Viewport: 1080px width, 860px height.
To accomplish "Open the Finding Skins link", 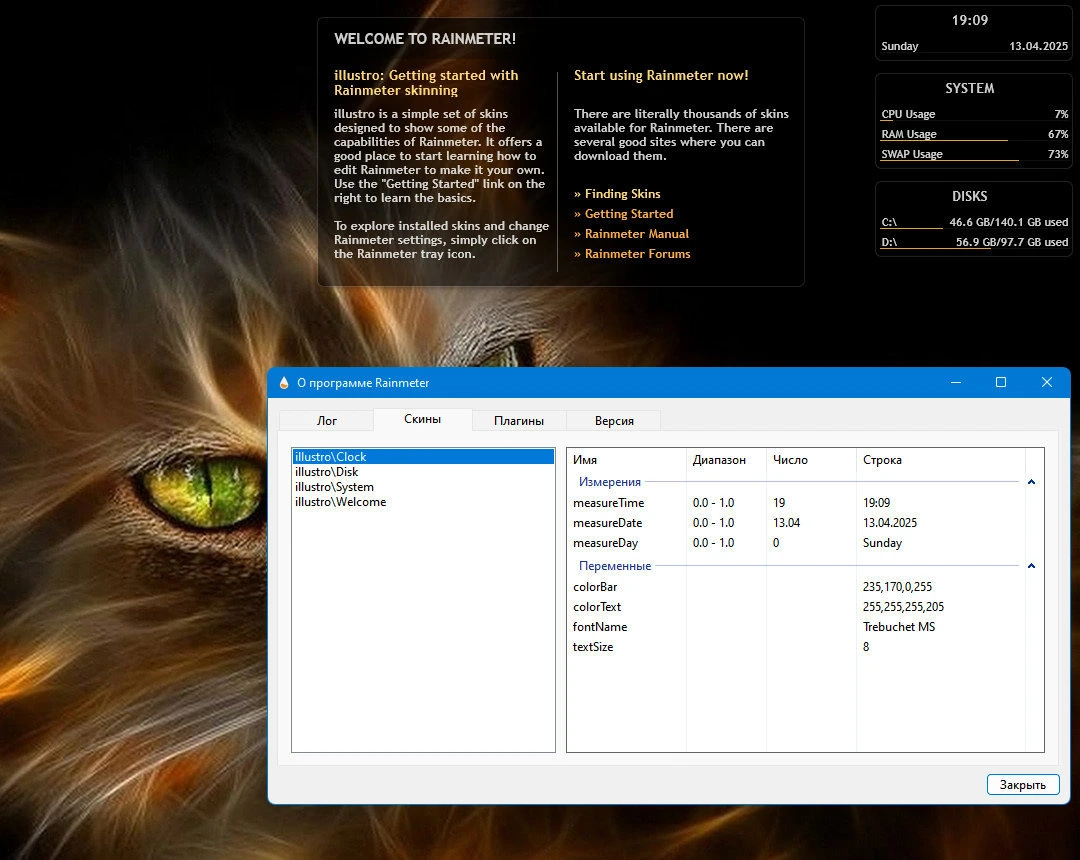I will point(617,193).
